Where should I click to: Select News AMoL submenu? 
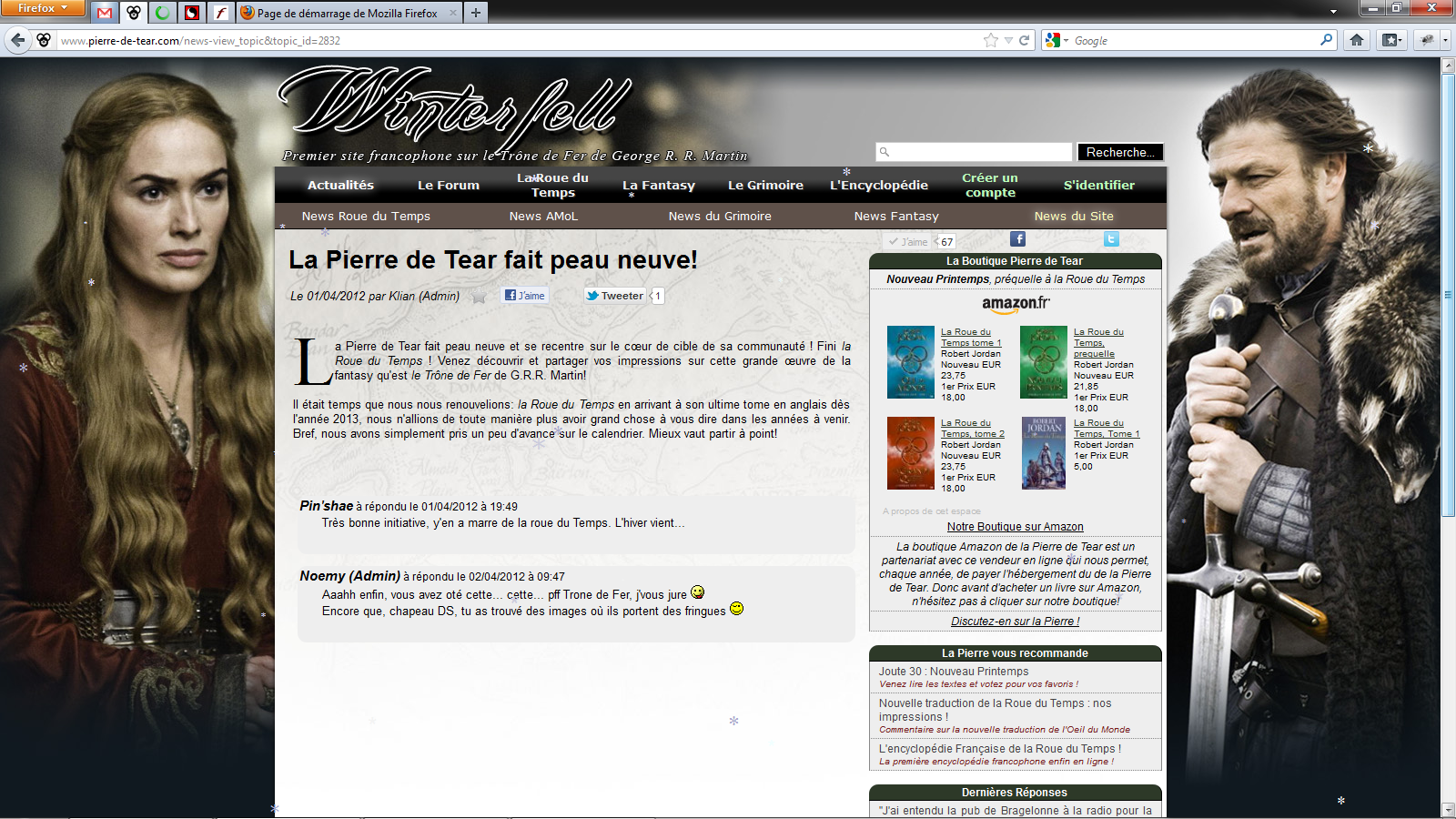pyautogui.click(x=543, y=216)
